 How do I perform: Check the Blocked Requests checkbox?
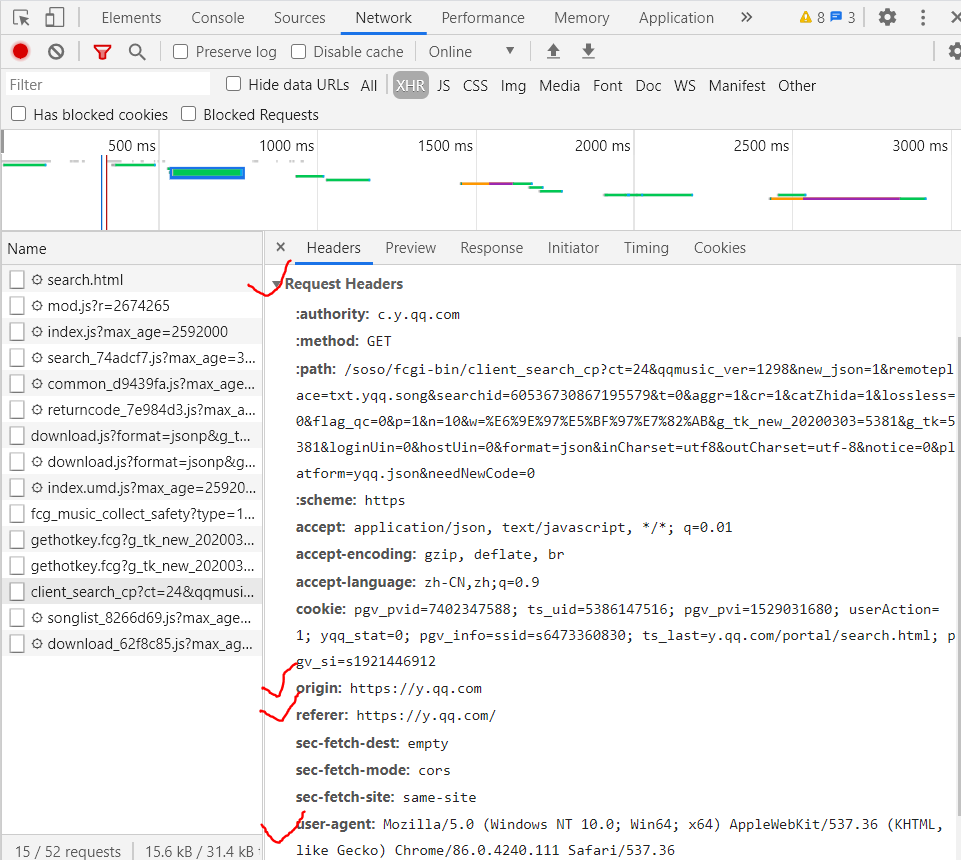(189, 114)
